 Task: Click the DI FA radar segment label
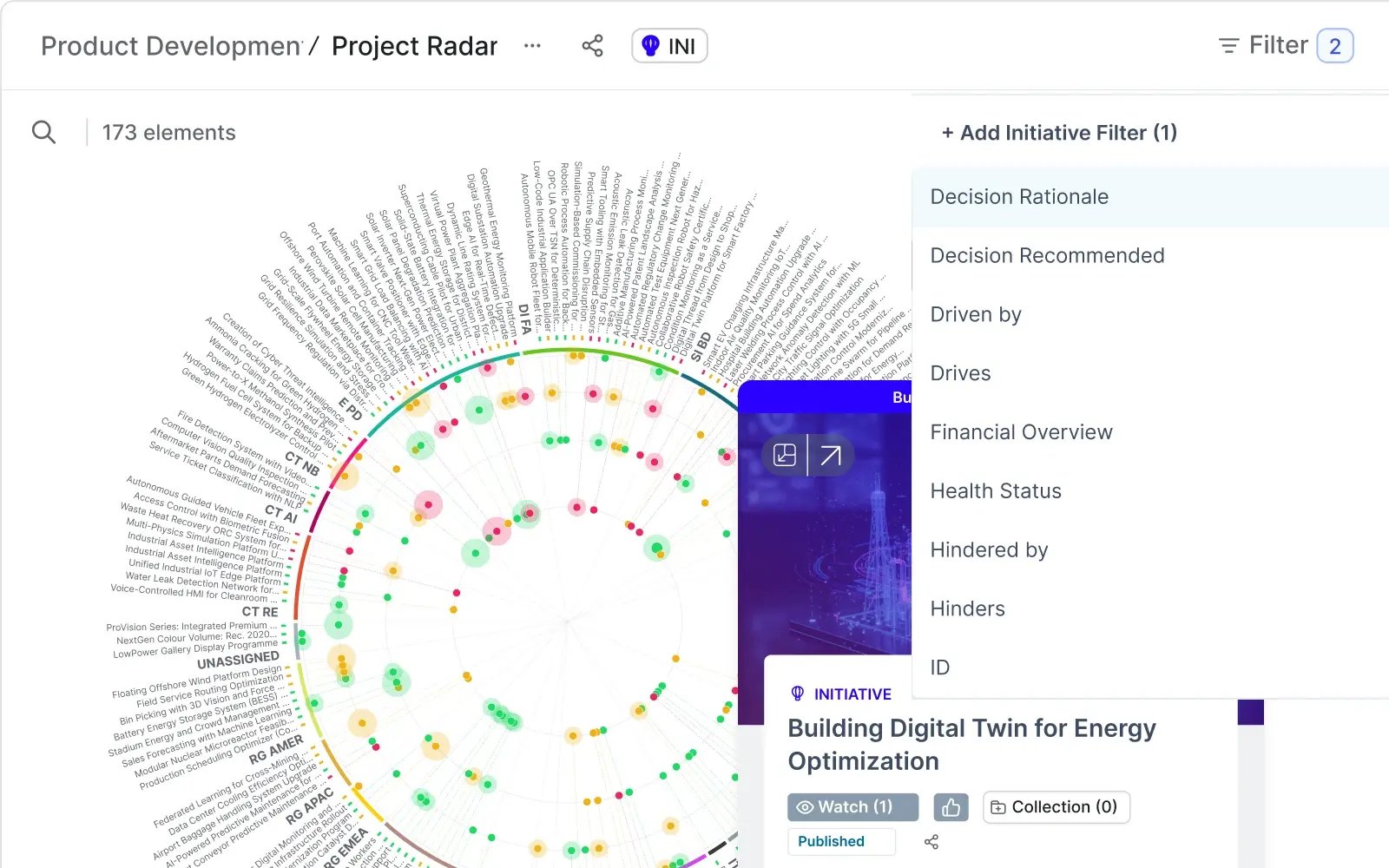click(x=523, y=319)
